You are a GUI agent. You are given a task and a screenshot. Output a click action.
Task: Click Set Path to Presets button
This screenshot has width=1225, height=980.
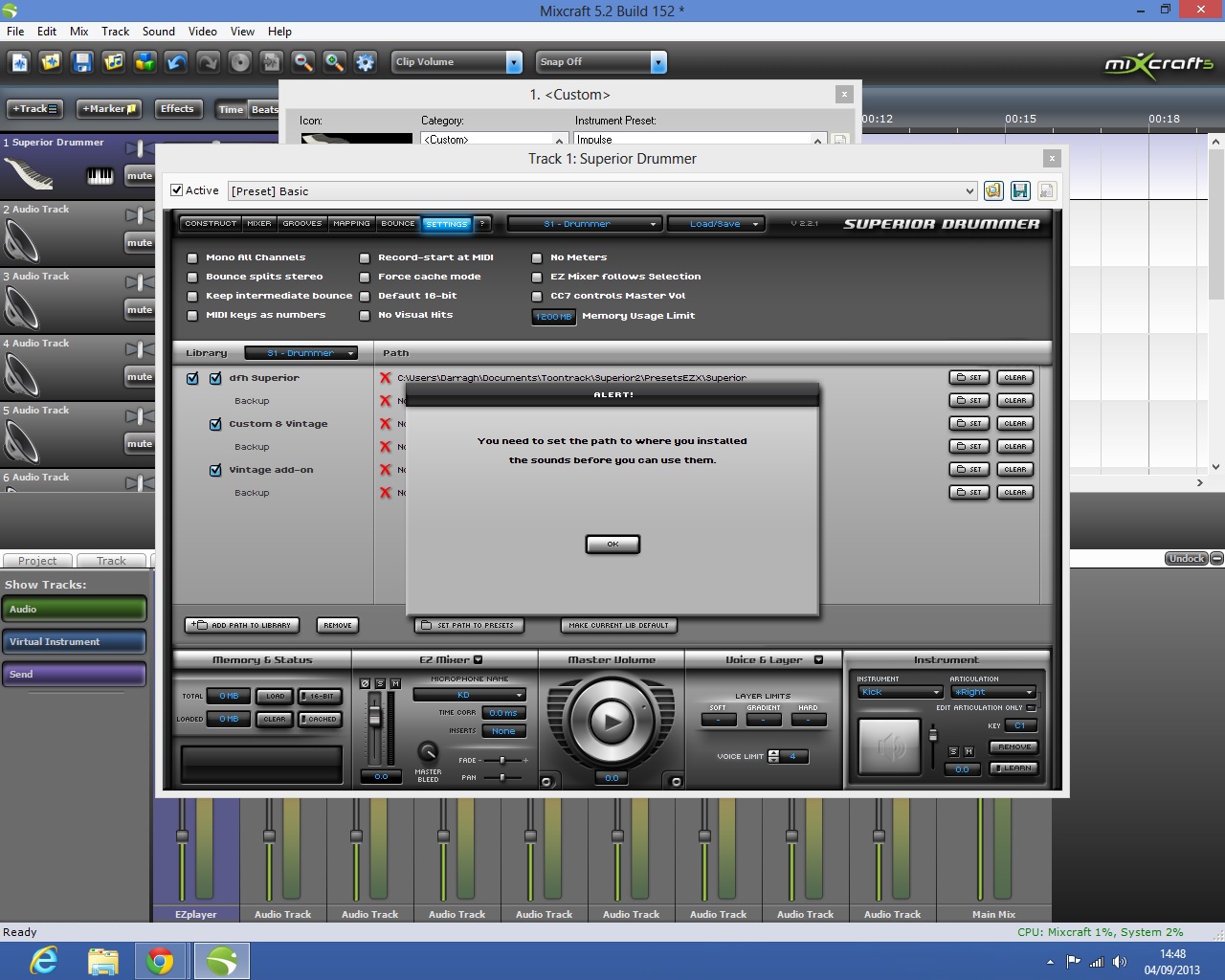[x=469, y=625]
